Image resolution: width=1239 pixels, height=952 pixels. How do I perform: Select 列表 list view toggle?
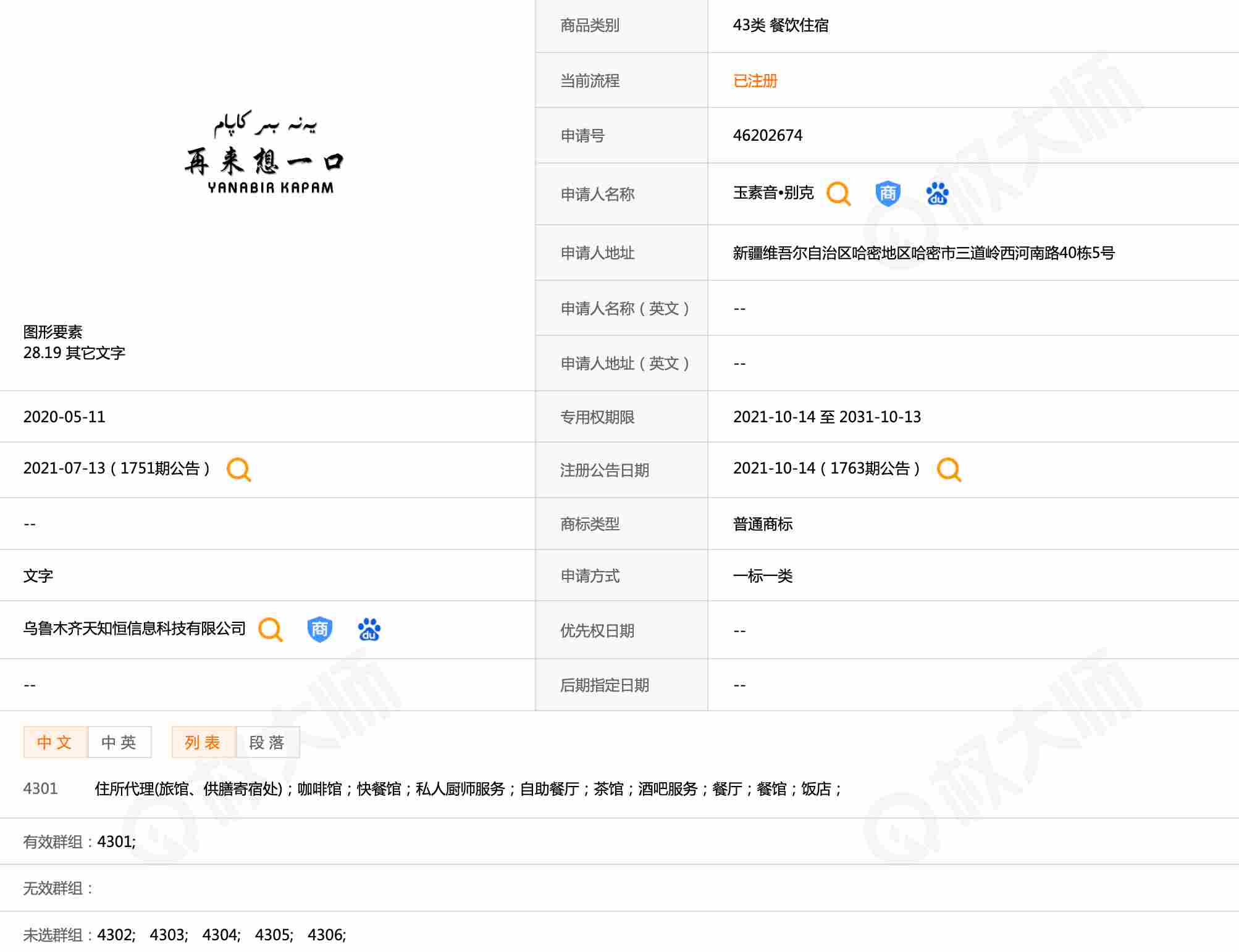click(x=203, y=742)
